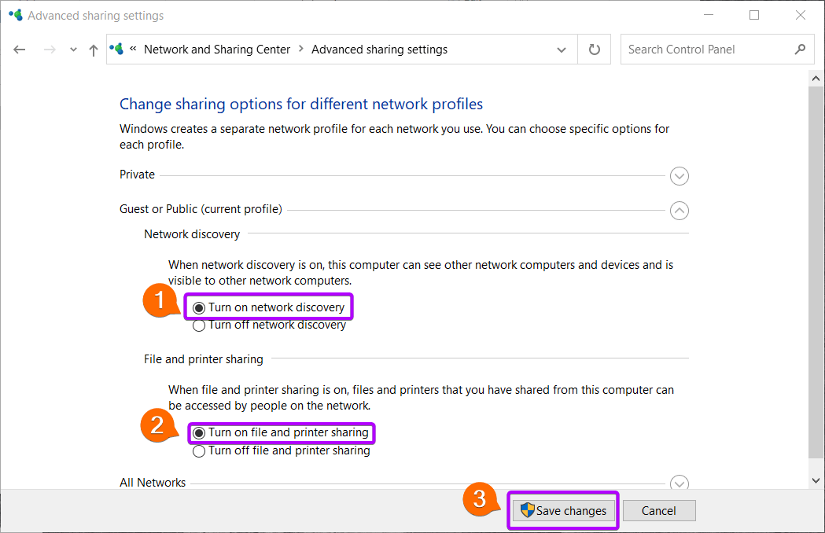Click the scrollbar up arrow
The image size is (825, 533).
click(816, 78)
